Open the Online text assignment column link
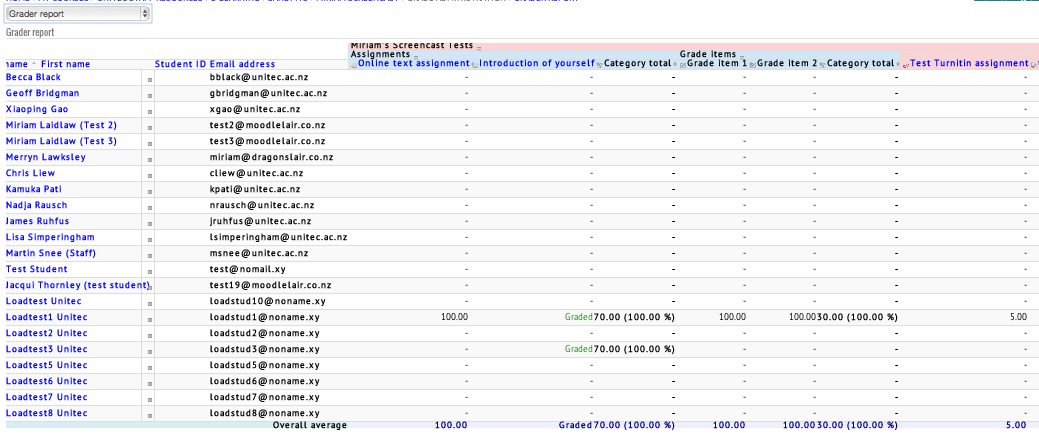This screenshot has width=1039, height=433. pyautogui.click(x=413, y=64)
